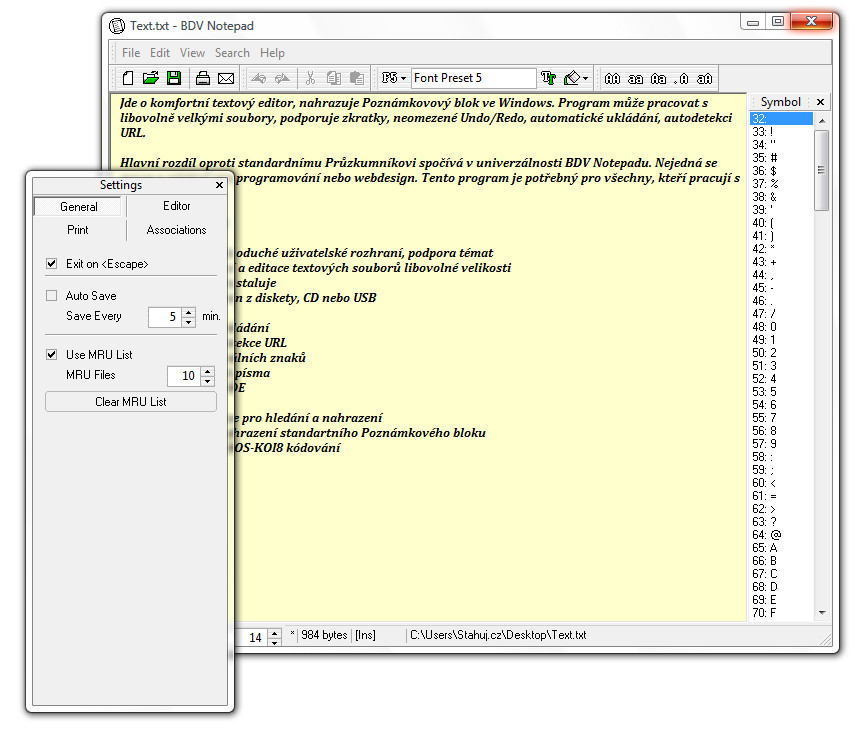Cut selection using scissors icon
Image resolution: width=865 pixels, height=731 pixels.
pos(310,78)
